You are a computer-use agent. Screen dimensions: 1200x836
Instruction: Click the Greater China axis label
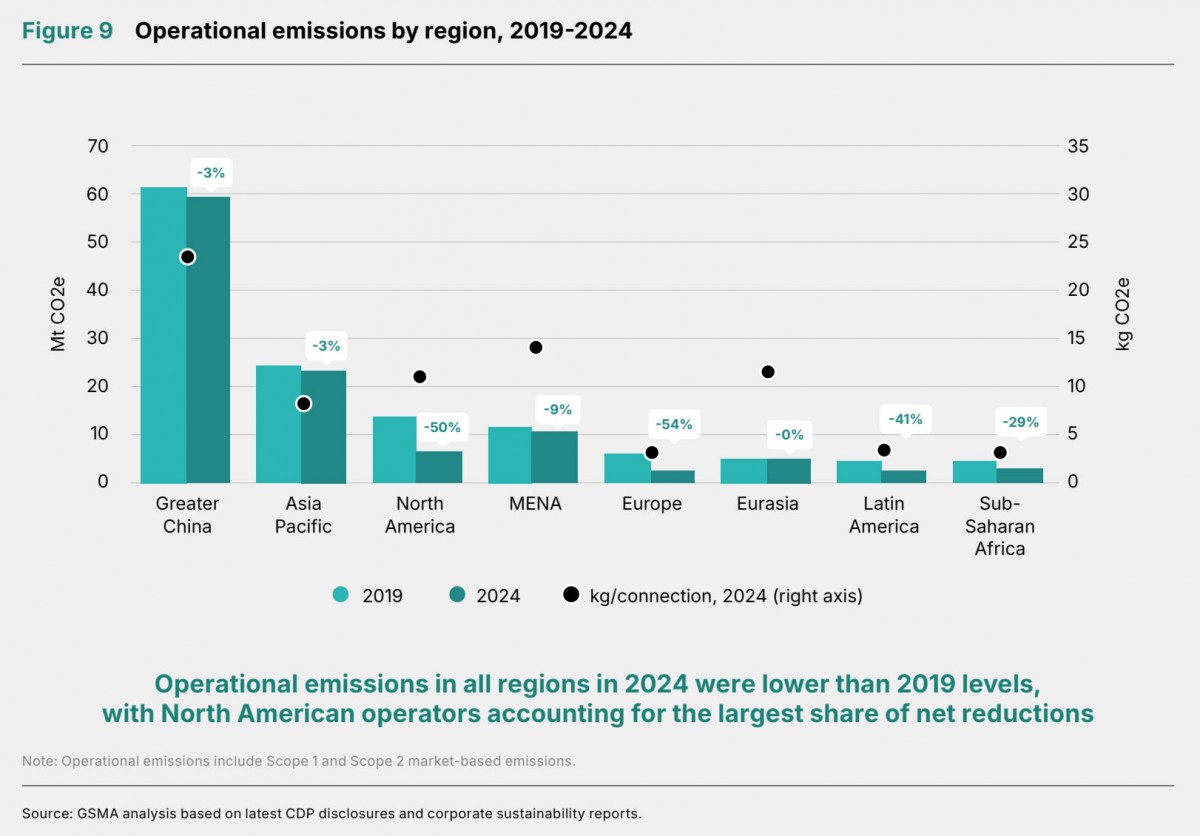click(x=187, y=514)
